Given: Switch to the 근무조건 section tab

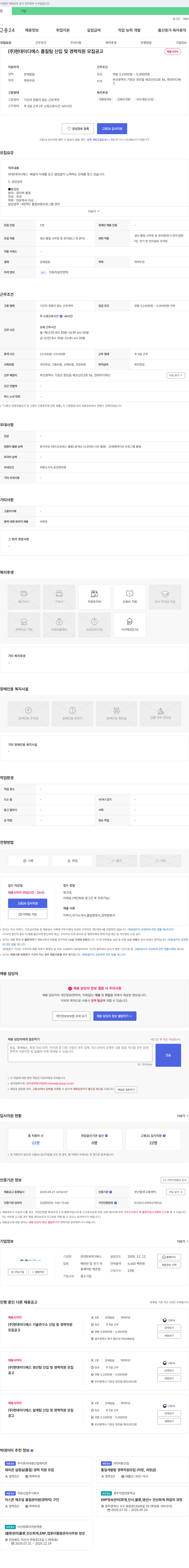Looking at the screenshot, I should click(x=41, y=43).
